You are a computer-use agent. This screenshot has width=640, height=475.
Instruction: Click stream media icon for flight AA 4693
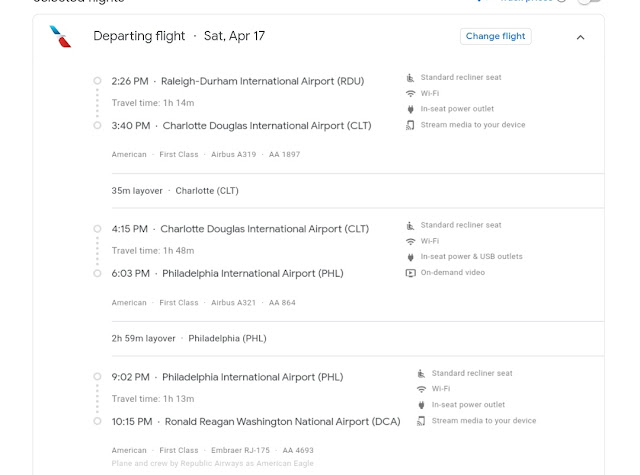(421, 421)
